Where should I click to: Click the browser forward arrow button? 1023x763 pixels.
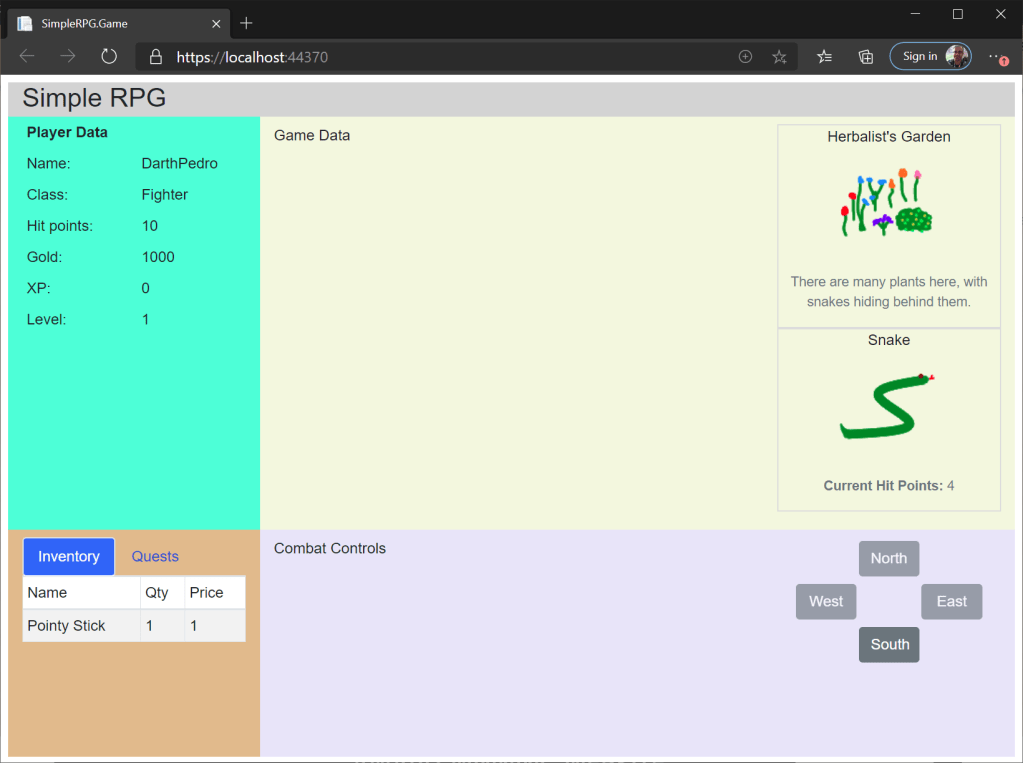(x=68, y=57)
